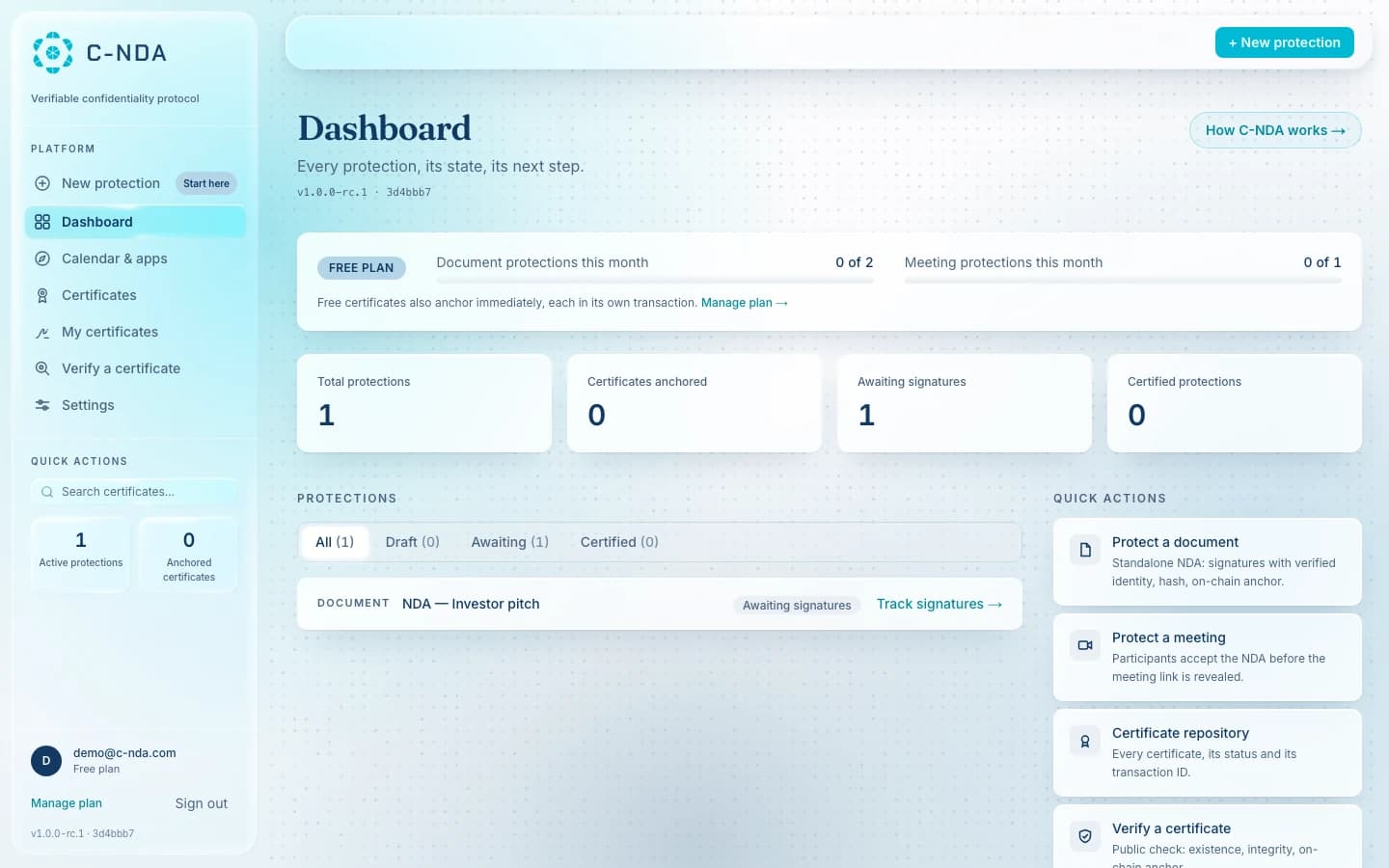Go to My certificates page

click(x=135, y=332)
